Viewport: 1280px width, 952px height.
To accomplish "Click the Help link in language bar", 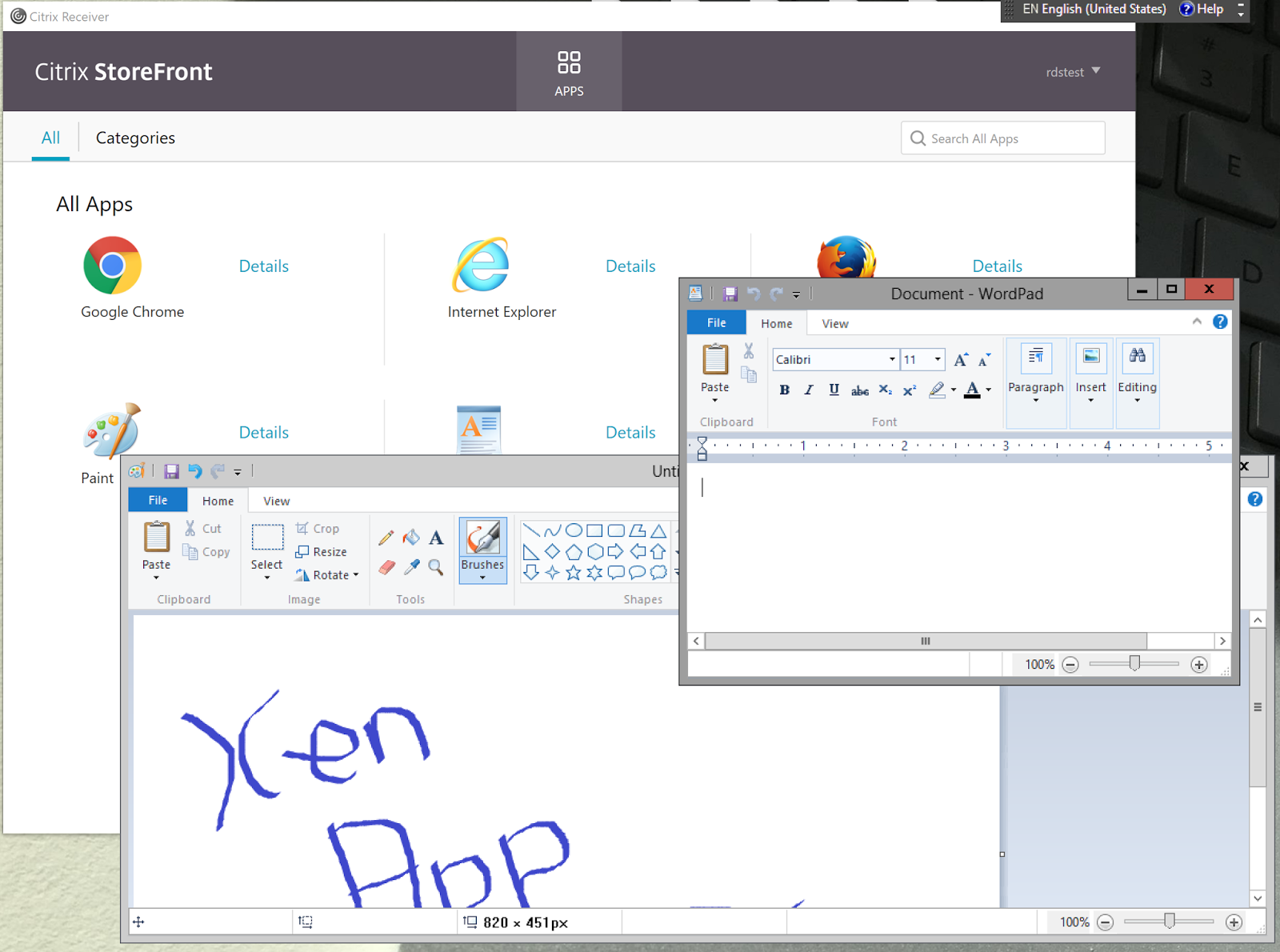I will pos(1202,9).
